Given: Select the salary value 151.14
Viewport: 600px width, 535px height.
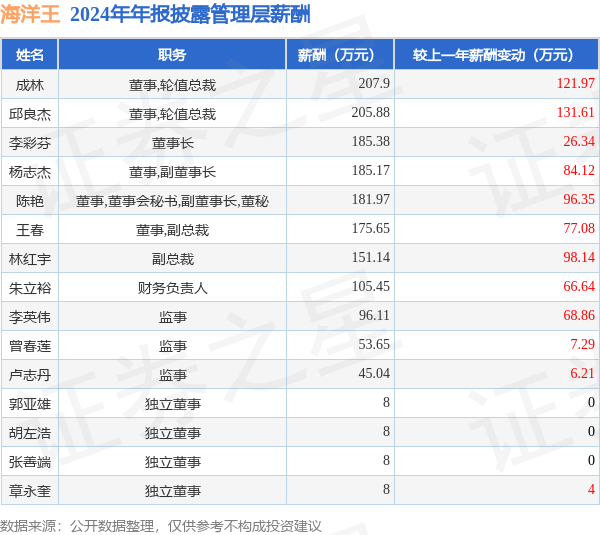Looking at the screenshot, I should 370,257.
